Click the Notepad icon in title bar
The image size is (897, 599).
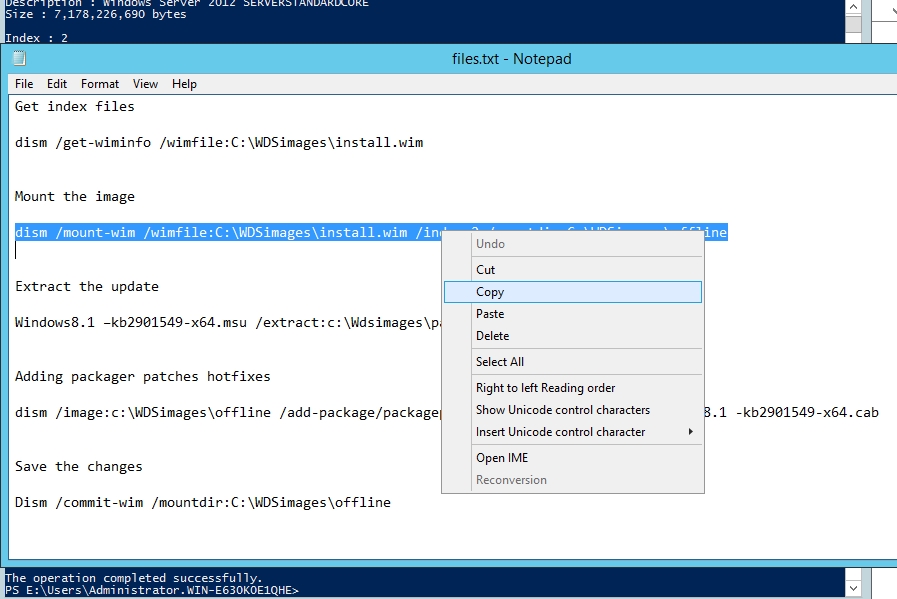tap(19, 58)
